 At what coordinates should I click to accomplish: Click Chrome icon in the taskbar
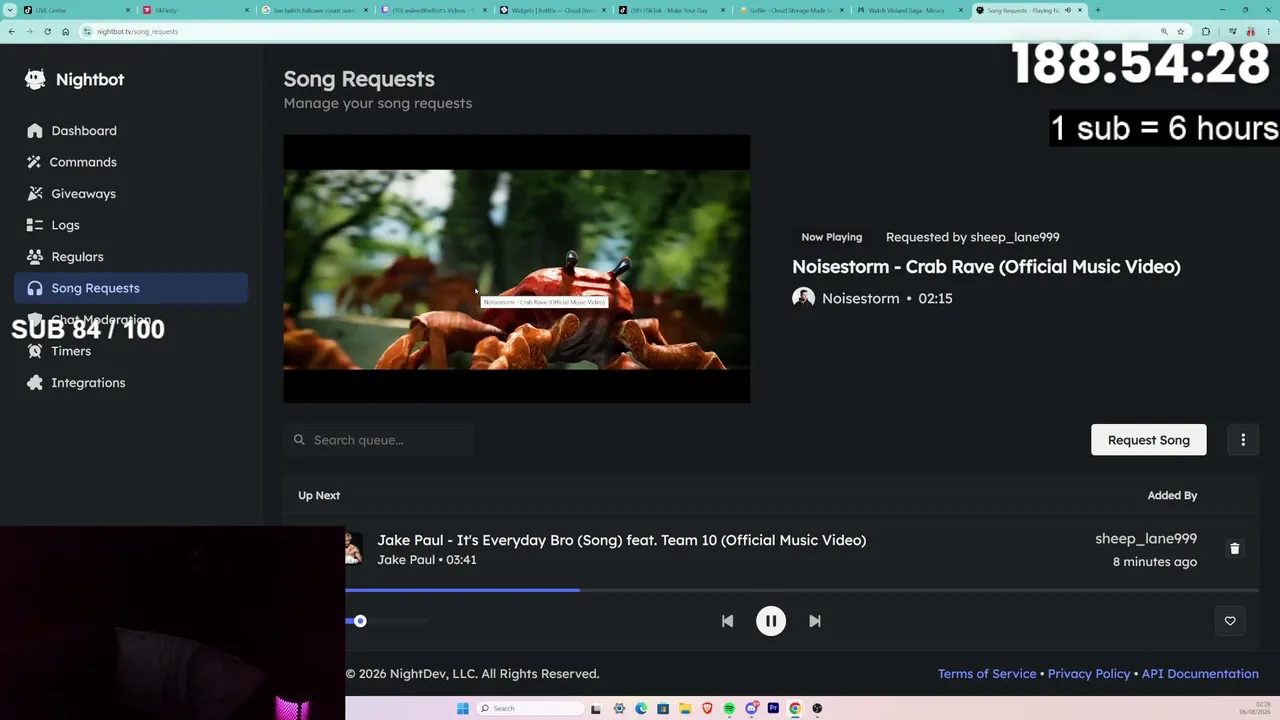tap(795, 709)
